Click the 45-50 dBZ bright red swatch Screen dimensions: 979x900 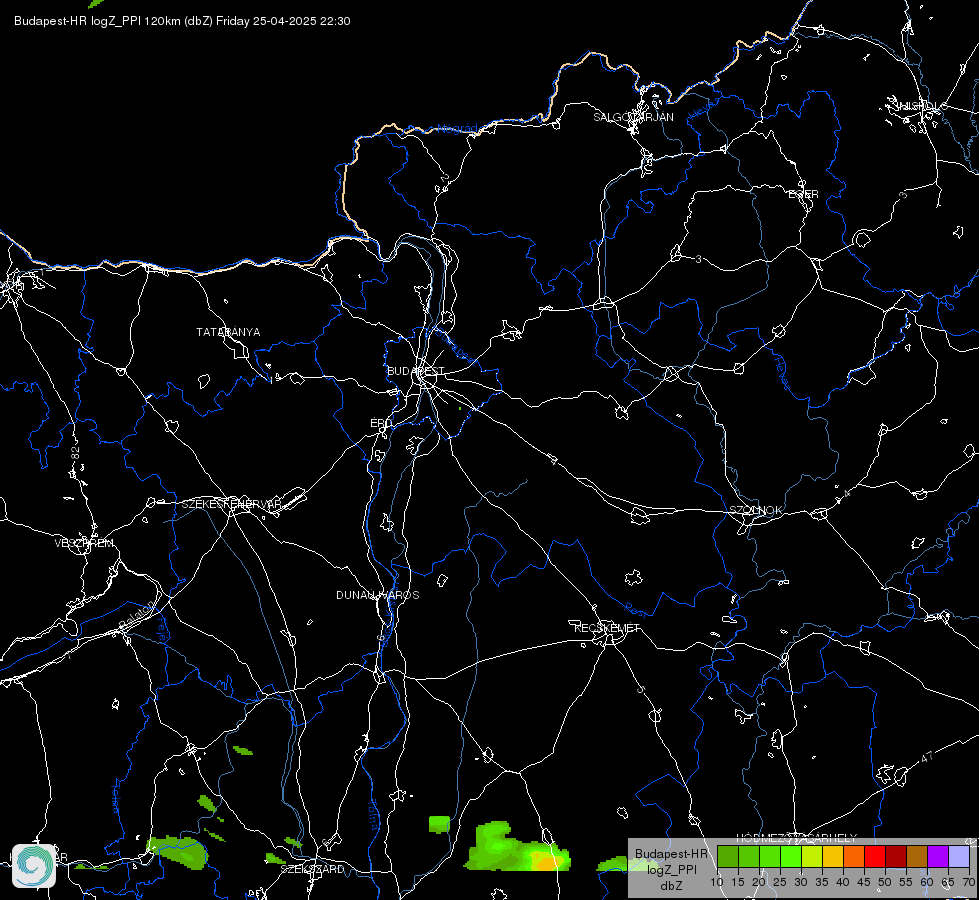pos(875,856)
